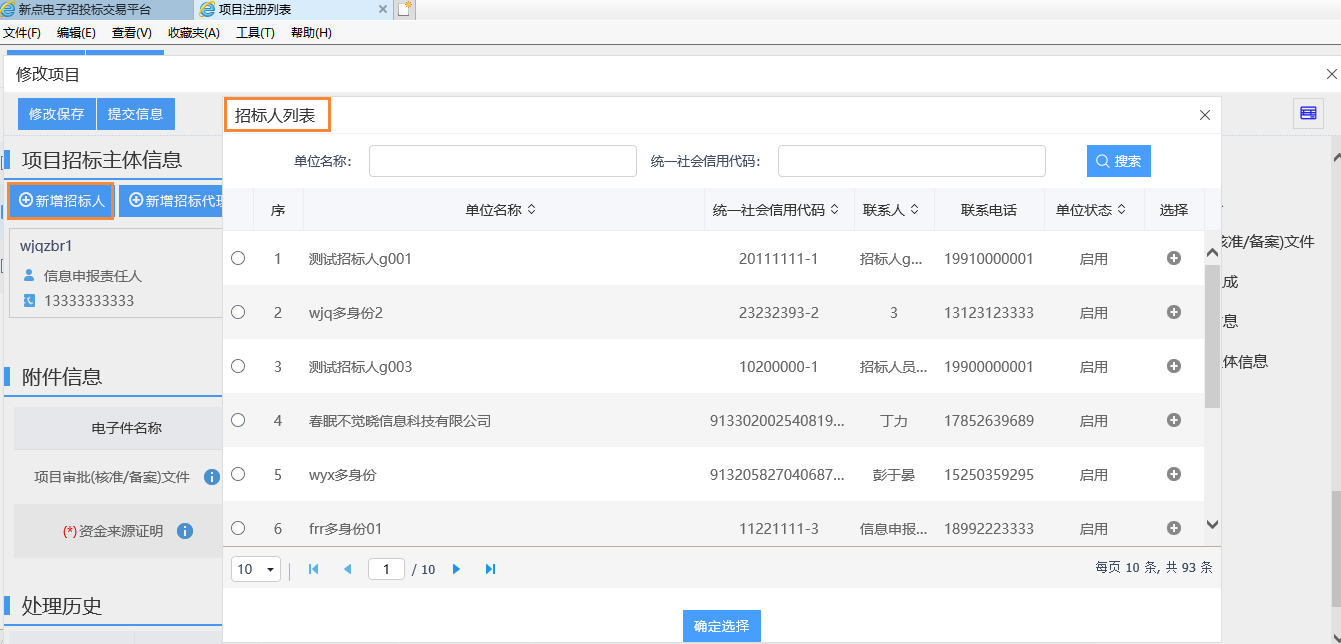
Task: Sort by 单位状态 column header
Action: [x=1091, y=210]
